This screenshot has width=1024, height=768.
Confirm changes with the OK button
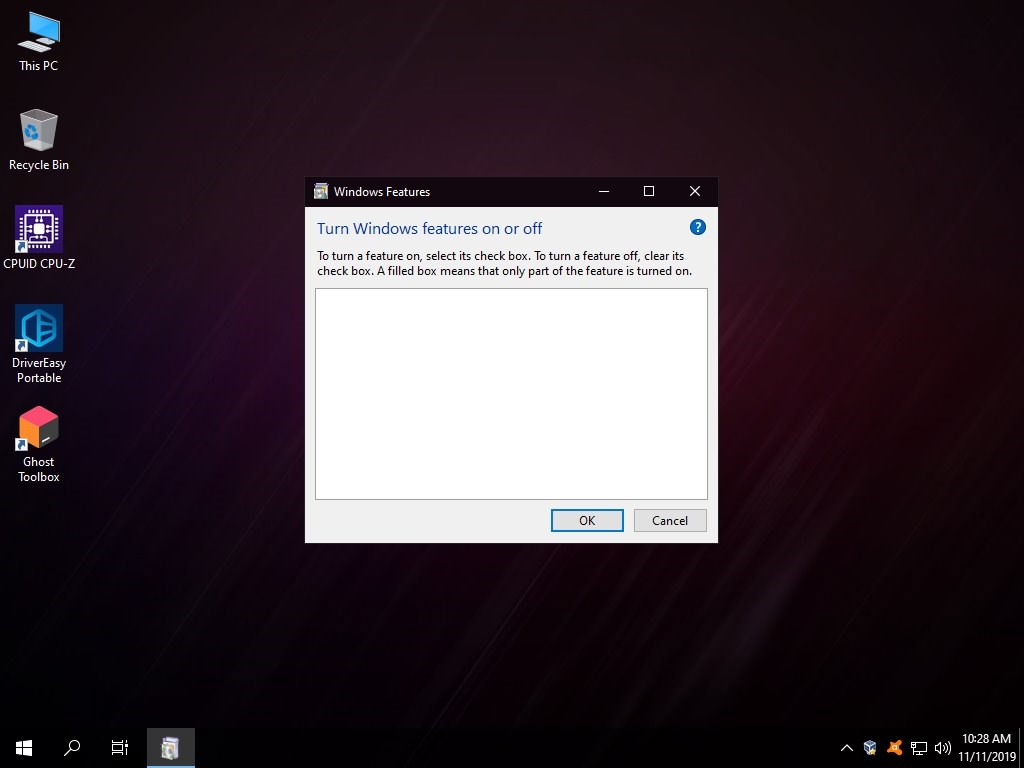586,520
